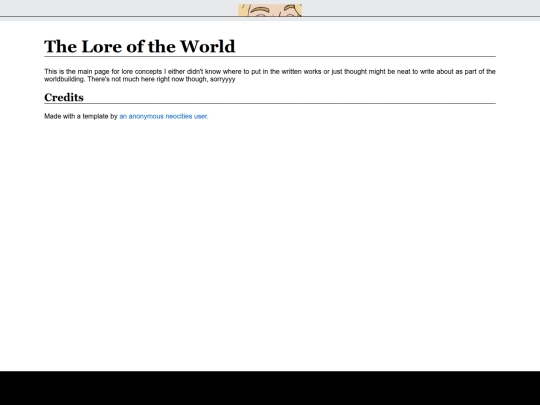This screenshot has width=540, height=405.
Task: Click the word "worldbuilding" in the paragraph
Action: (64, 79)
